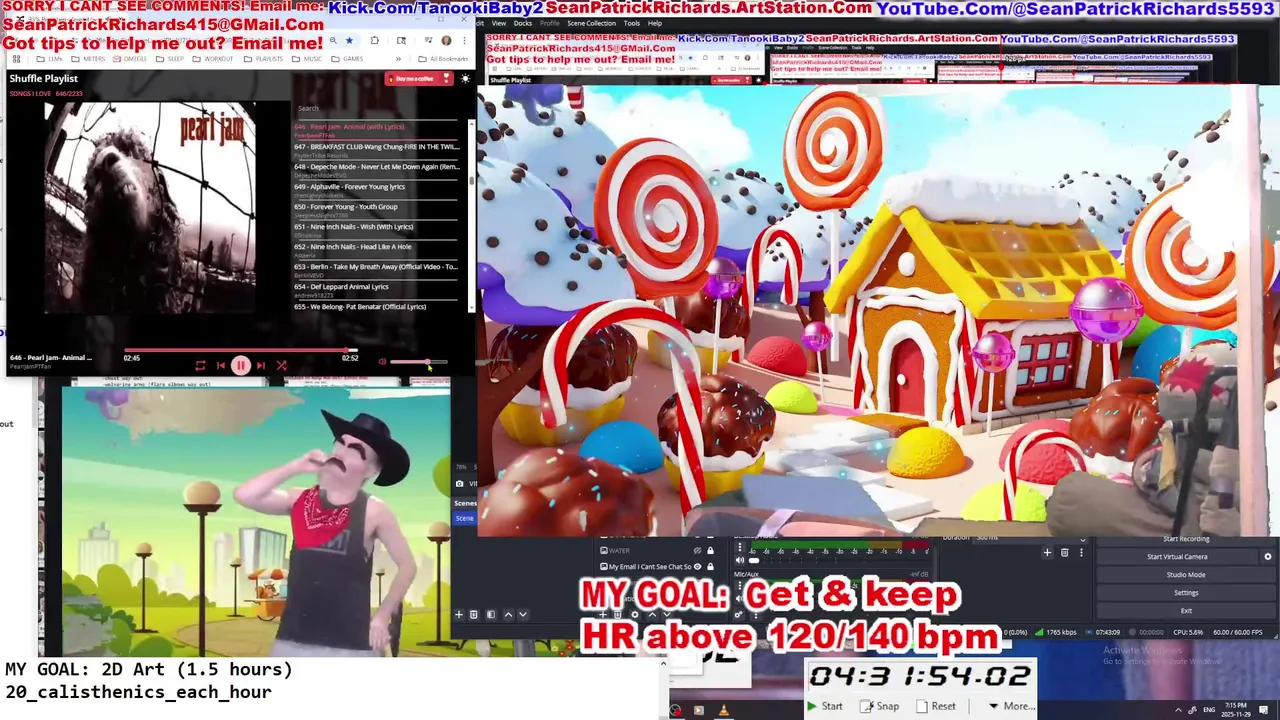This screenshot has width=1280, height=720.
Task: Toggle visibility of the WATER source
Action: [x=697, y=551]
